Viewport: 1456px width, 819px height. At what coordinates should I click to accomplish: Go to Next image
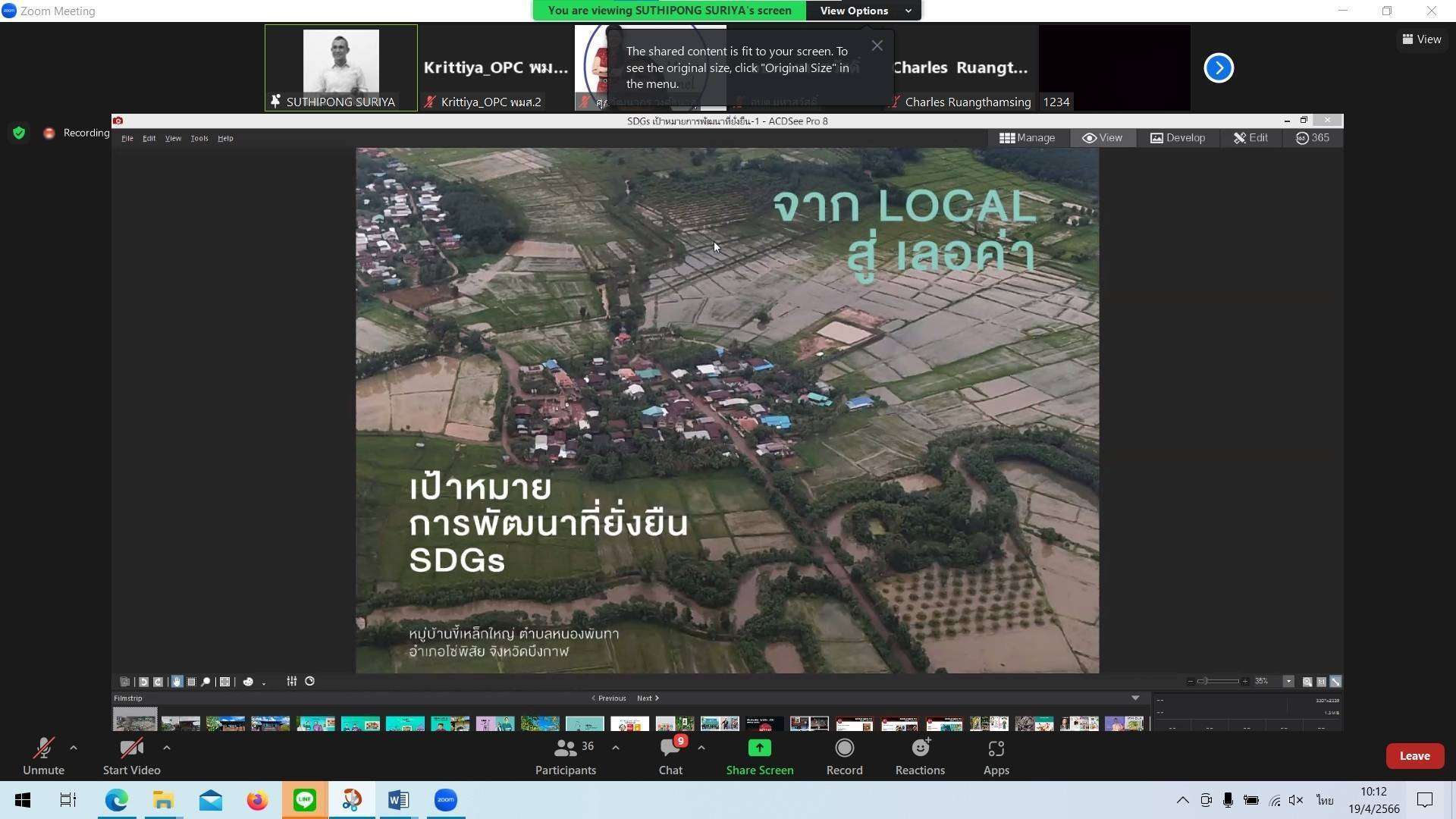tap(648, 698)
